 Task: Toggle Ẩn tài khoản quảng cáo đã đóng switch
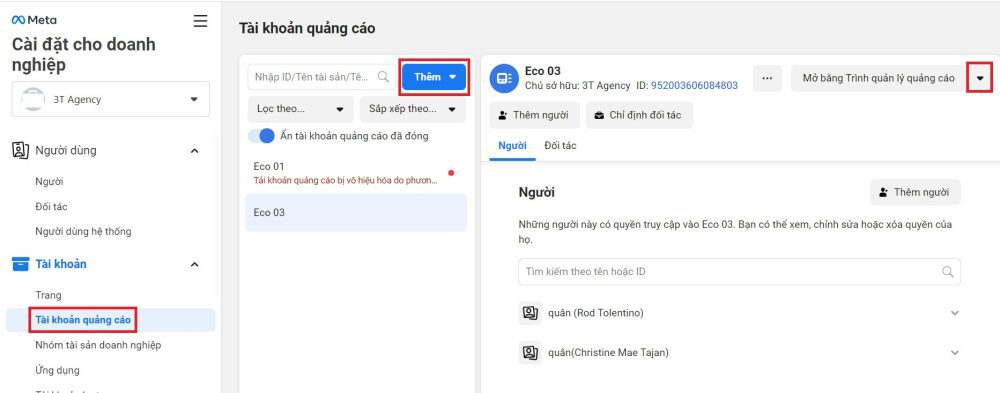click(x=261, y=136)
